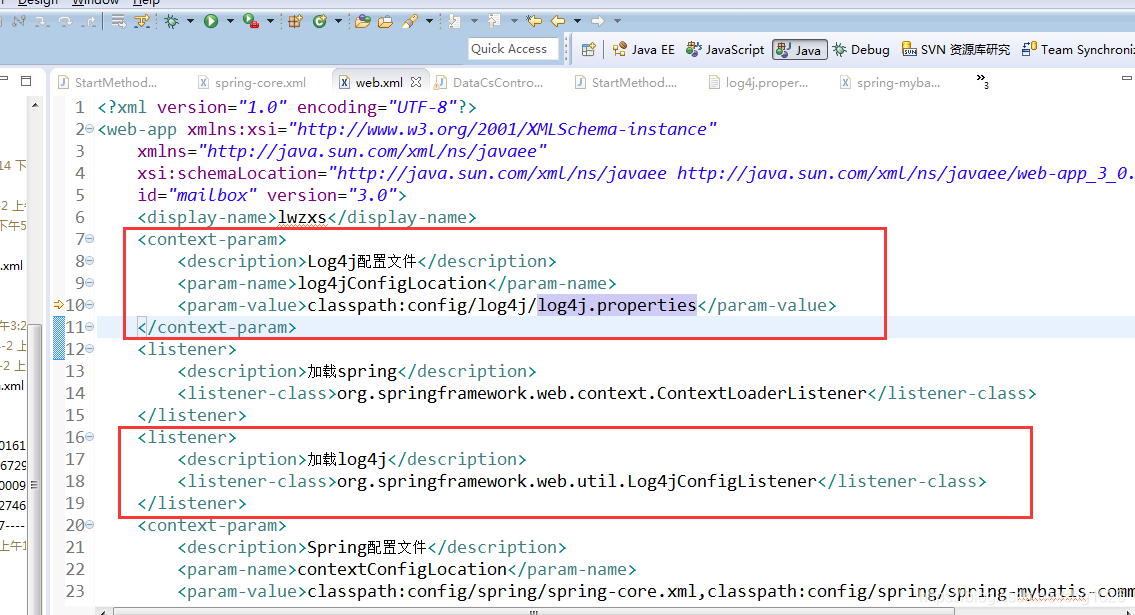Select the Java perspective button
This screenshot has height=615, width=1135.
[799, 49]
